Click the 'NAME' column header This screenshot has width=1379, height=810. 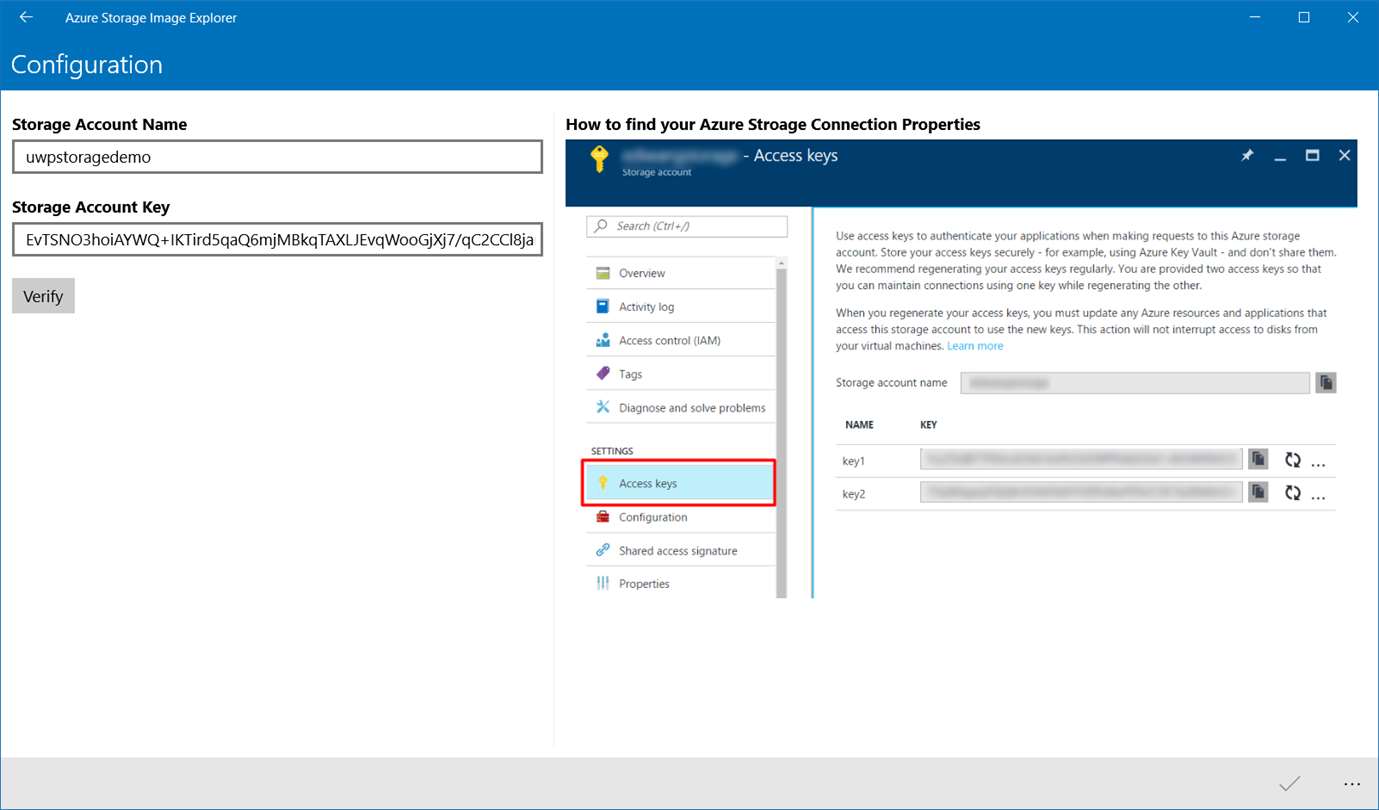coord(859,425)
